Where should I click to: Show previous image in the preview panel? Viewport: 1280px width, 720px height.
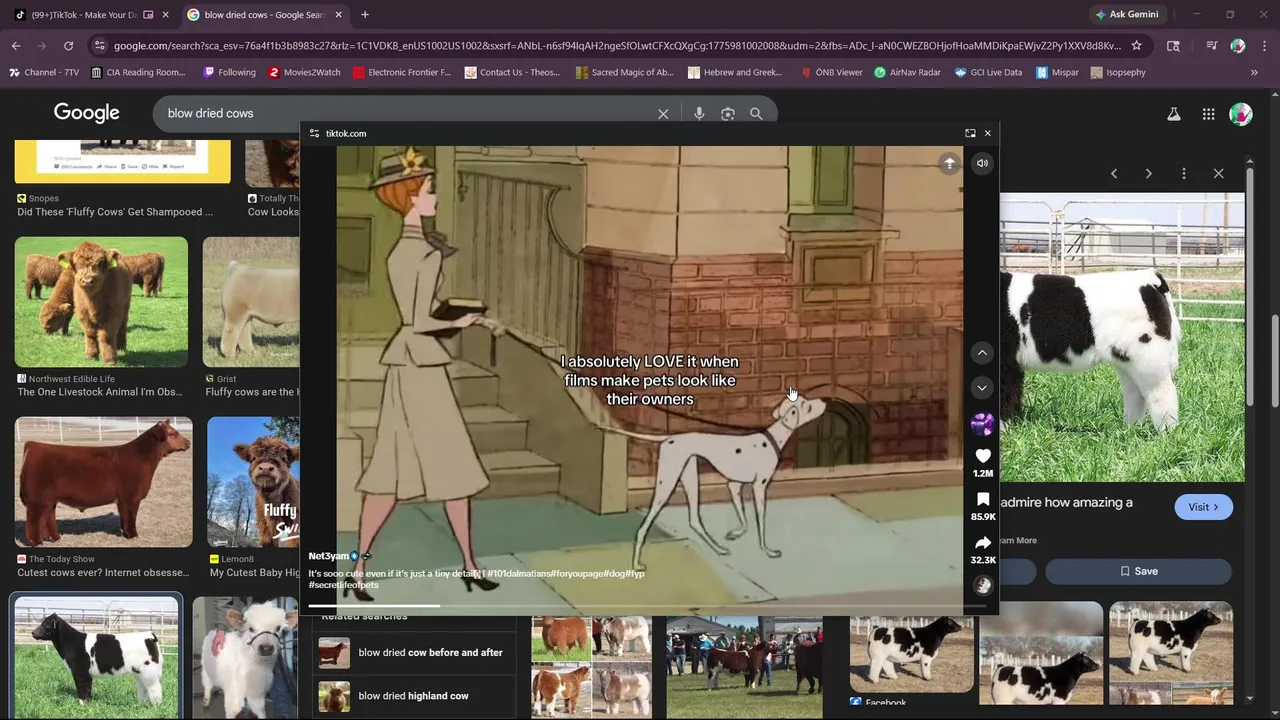[1114, 173]
